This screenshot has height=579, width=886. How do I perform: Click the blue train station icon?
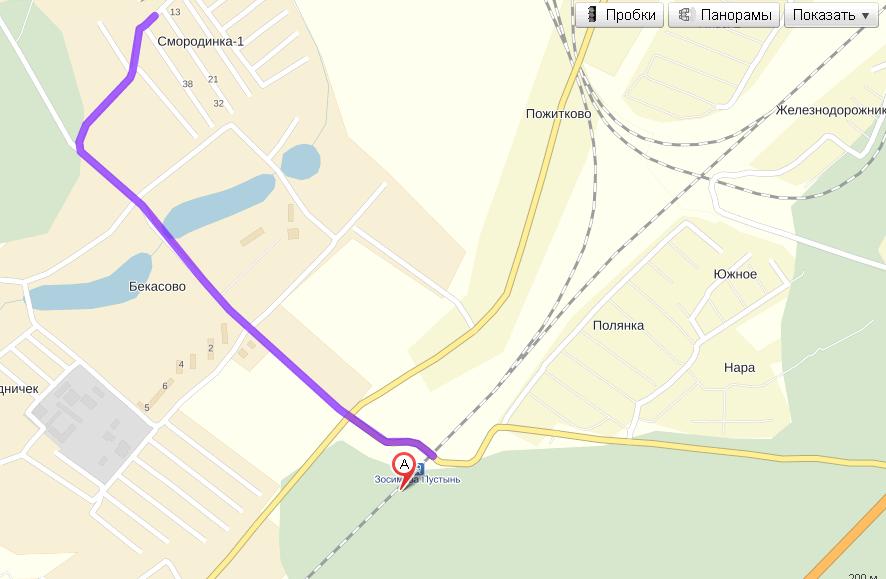[419, 468]
